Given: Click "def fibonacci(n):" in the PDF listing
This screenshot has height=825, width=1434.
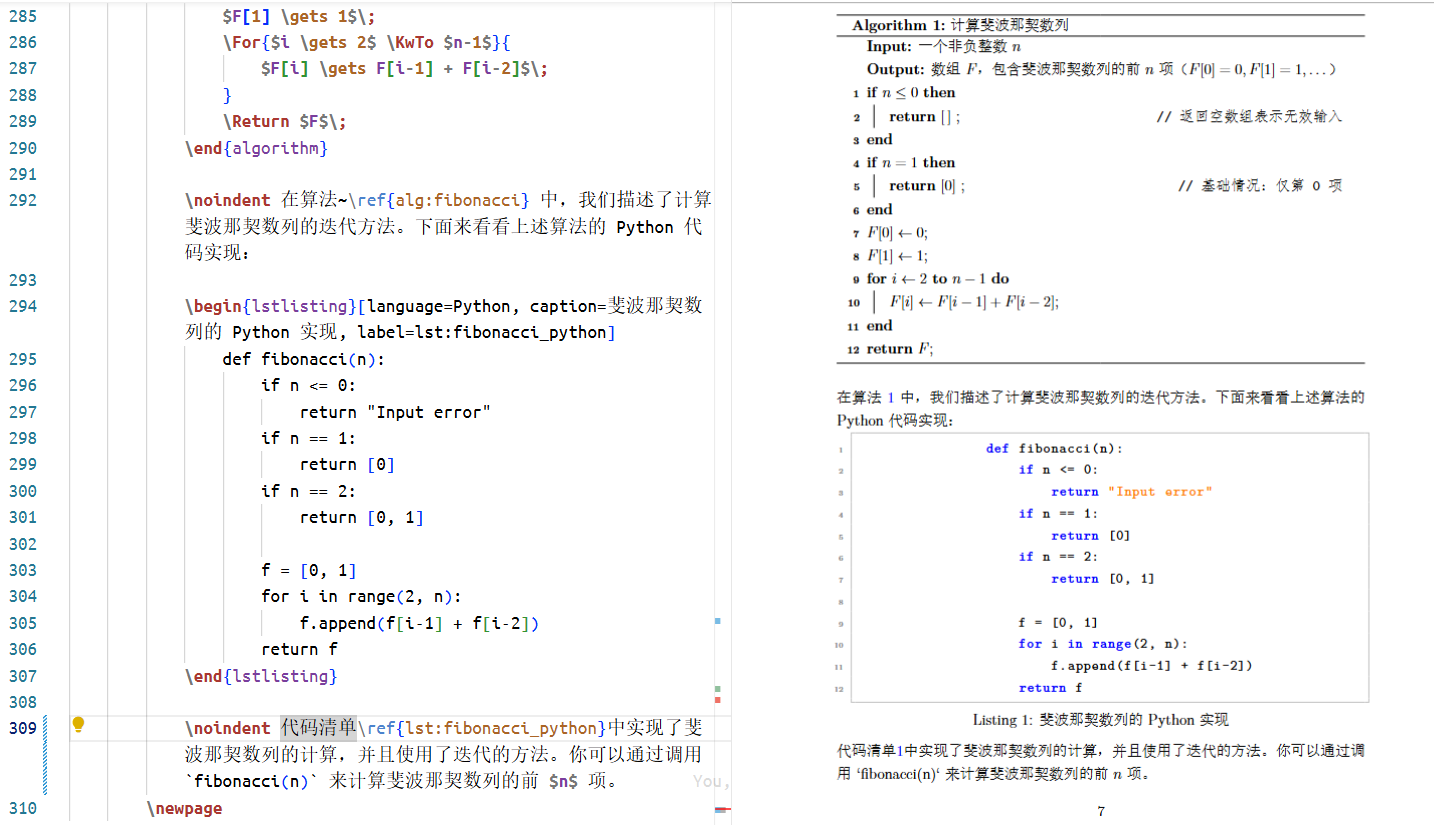Looking at the screenshot, I should 1054,448.
